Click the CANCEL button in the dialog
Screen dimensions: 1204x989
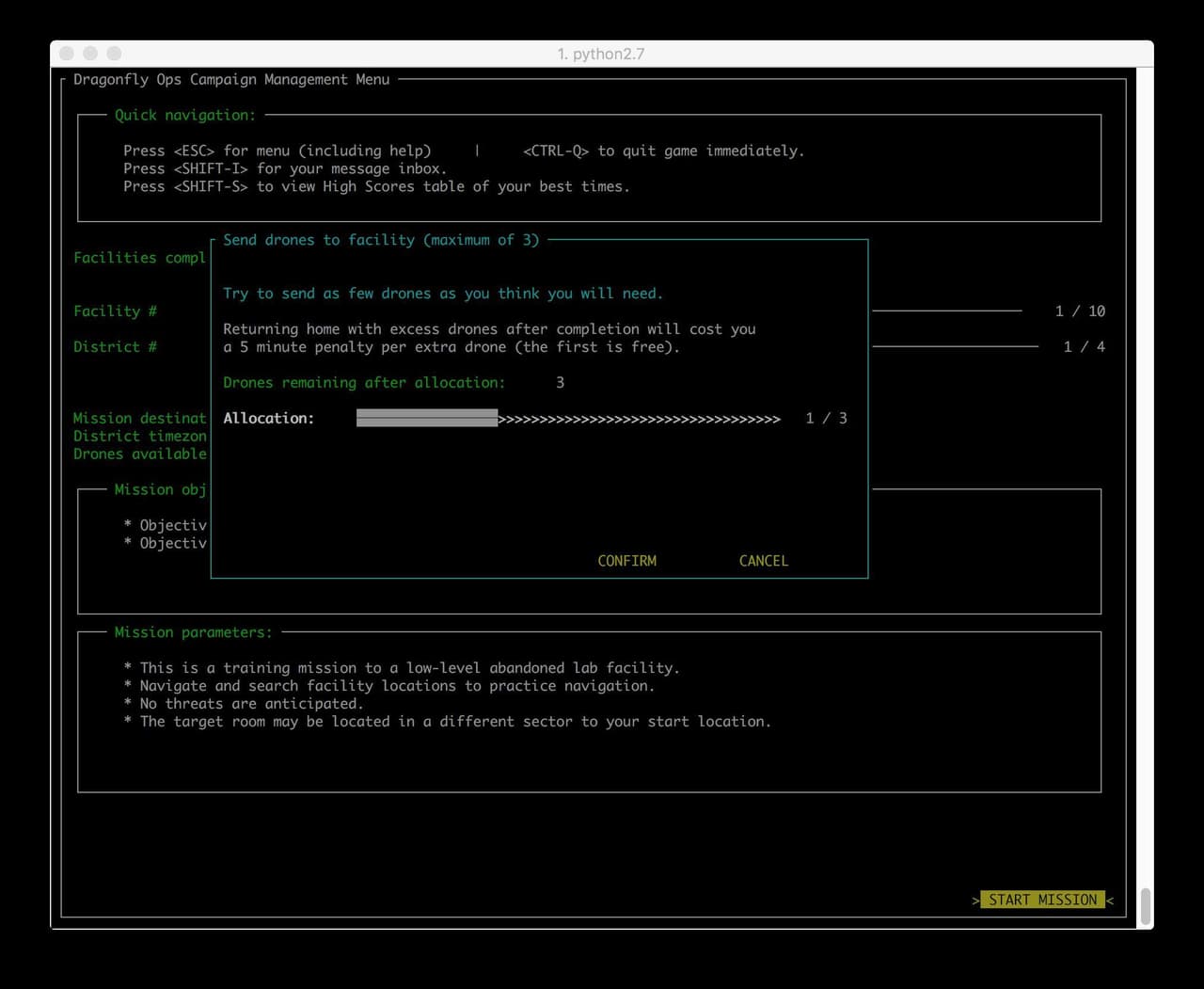pos(763,561)
